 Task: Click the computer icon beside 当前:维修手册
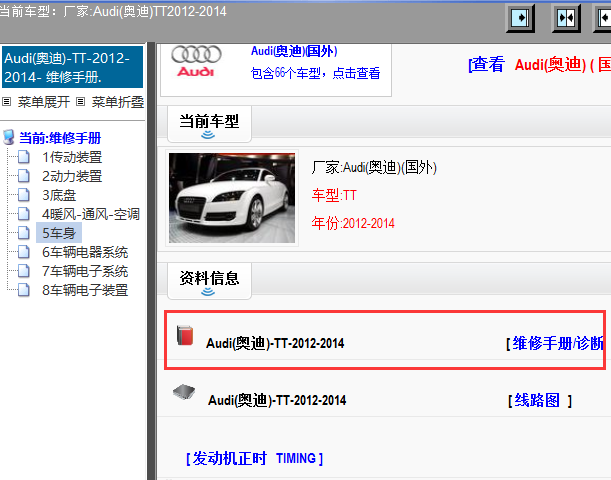point(9,138)
